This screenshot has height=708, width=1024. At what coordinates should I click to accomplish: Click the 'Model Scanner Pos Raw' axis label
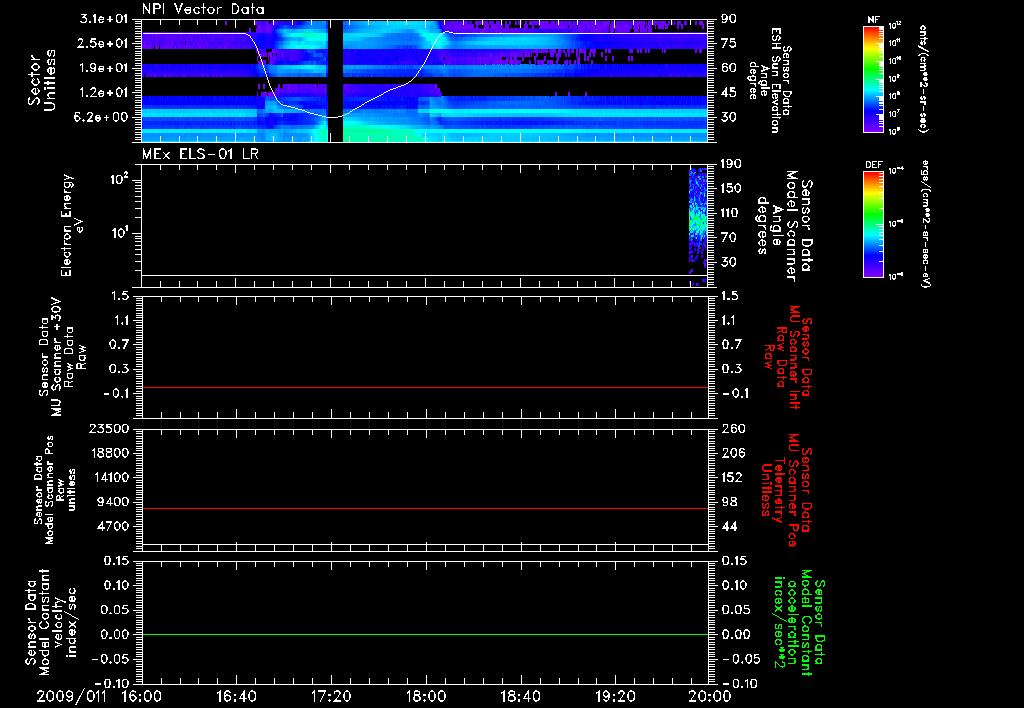(55, 489)
